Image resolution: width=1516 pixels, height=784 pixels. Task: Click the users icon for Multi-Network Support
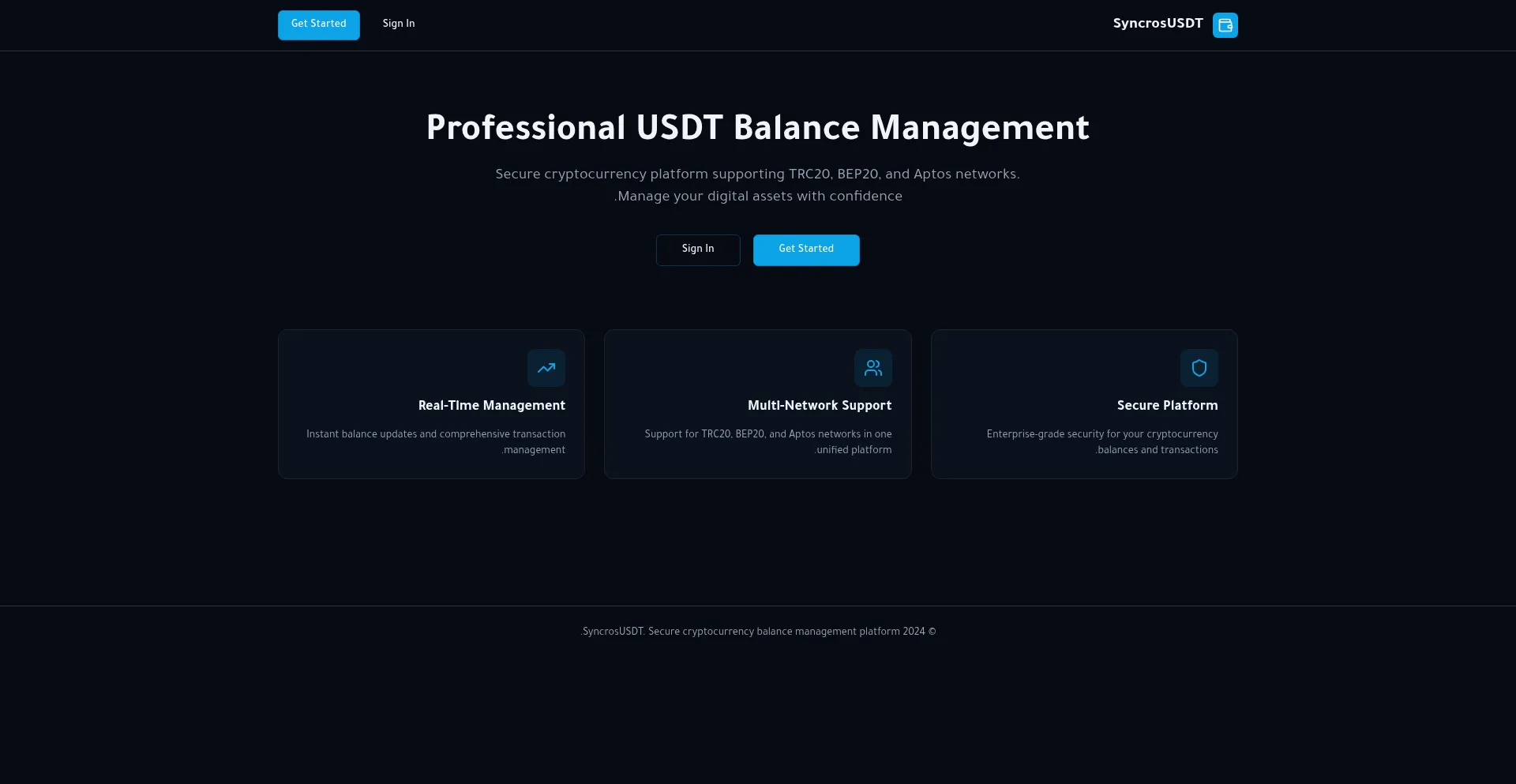pos(872,368)
